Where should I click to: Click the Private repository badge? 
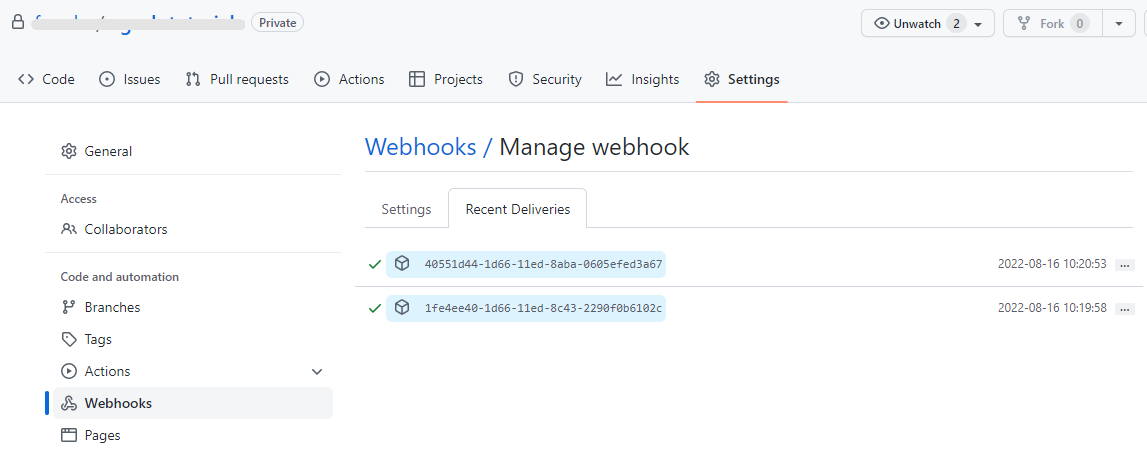pos(277,23)
